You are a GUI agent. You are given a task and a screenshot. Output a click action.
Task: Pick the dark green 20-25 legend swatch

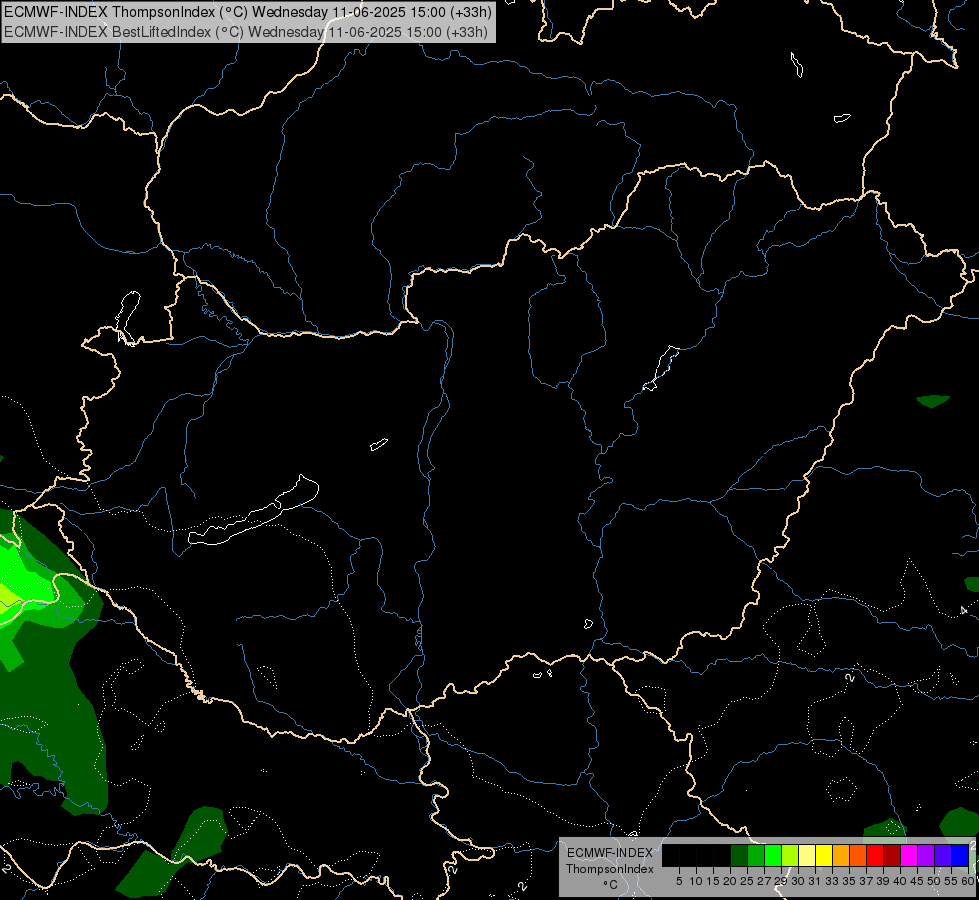point(739,855)
